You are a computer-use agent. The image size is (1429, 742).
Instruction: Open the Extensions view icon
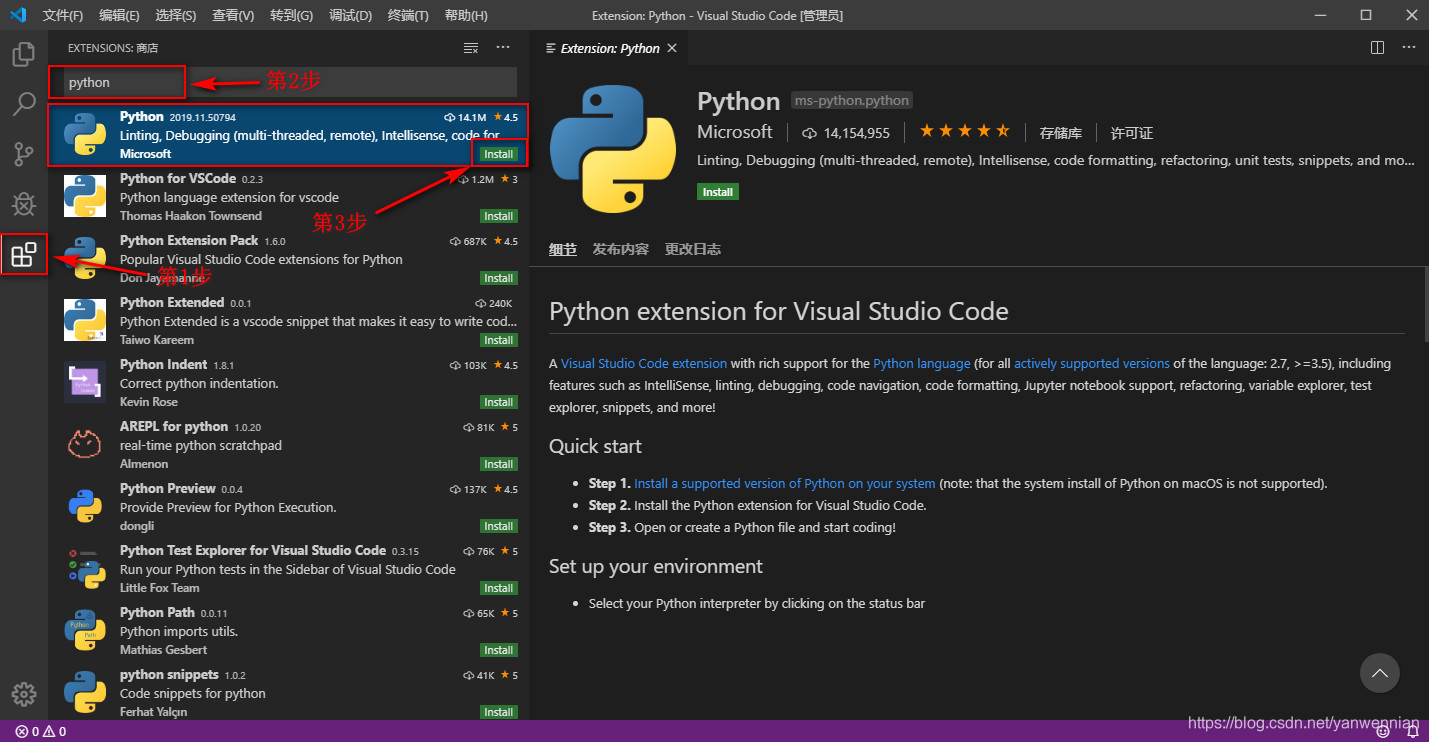24,255
